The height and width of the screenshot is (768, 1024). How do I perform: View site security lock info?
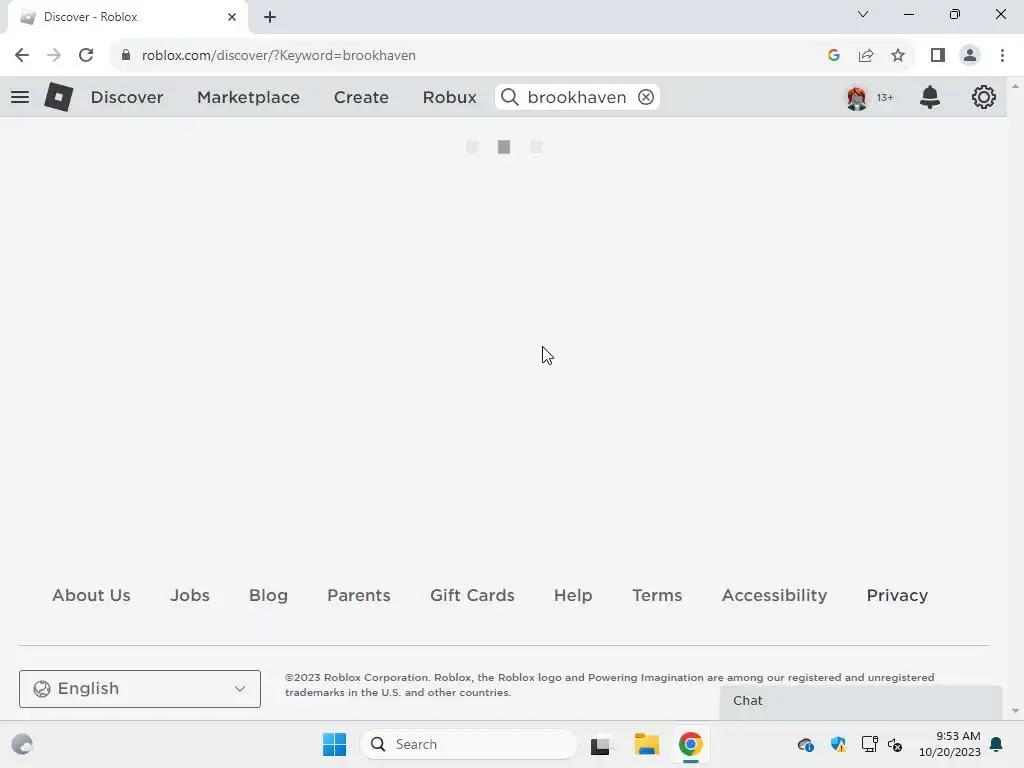126,55
